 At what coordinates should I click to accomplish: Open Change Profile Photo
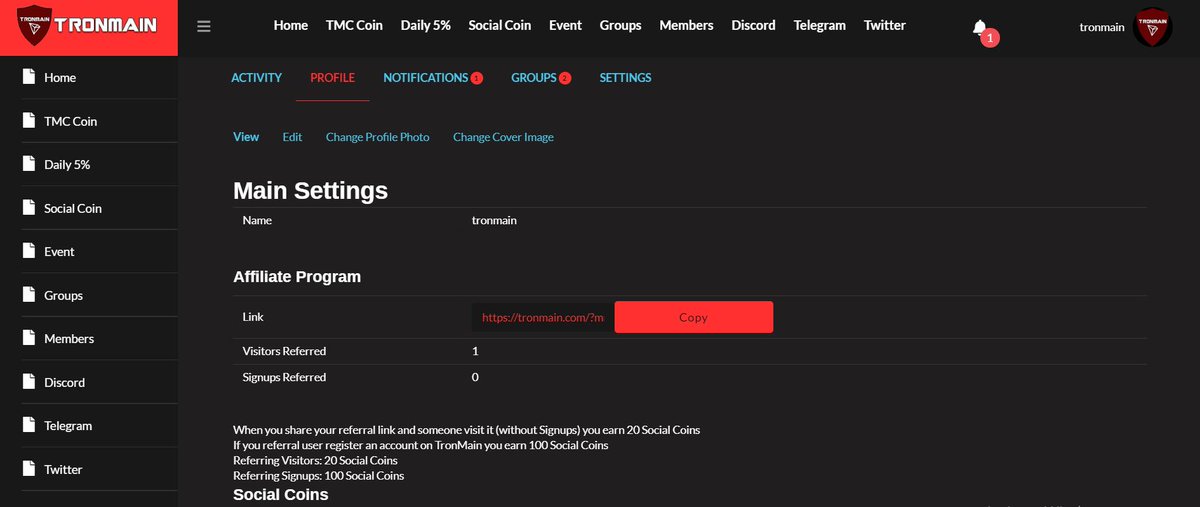click(x=377, y=137)
